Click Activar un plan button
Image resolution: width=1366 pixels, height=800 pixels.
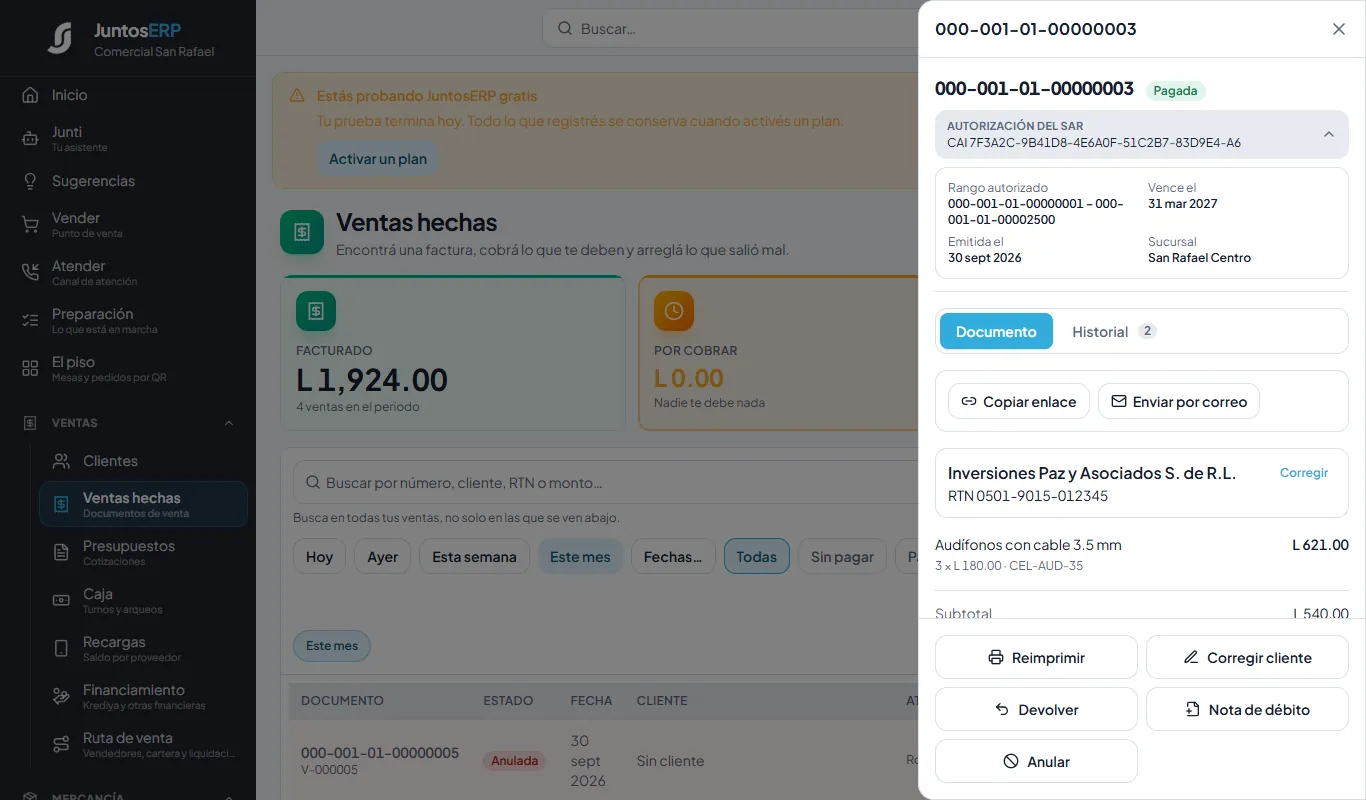click(x=378, y=158)
